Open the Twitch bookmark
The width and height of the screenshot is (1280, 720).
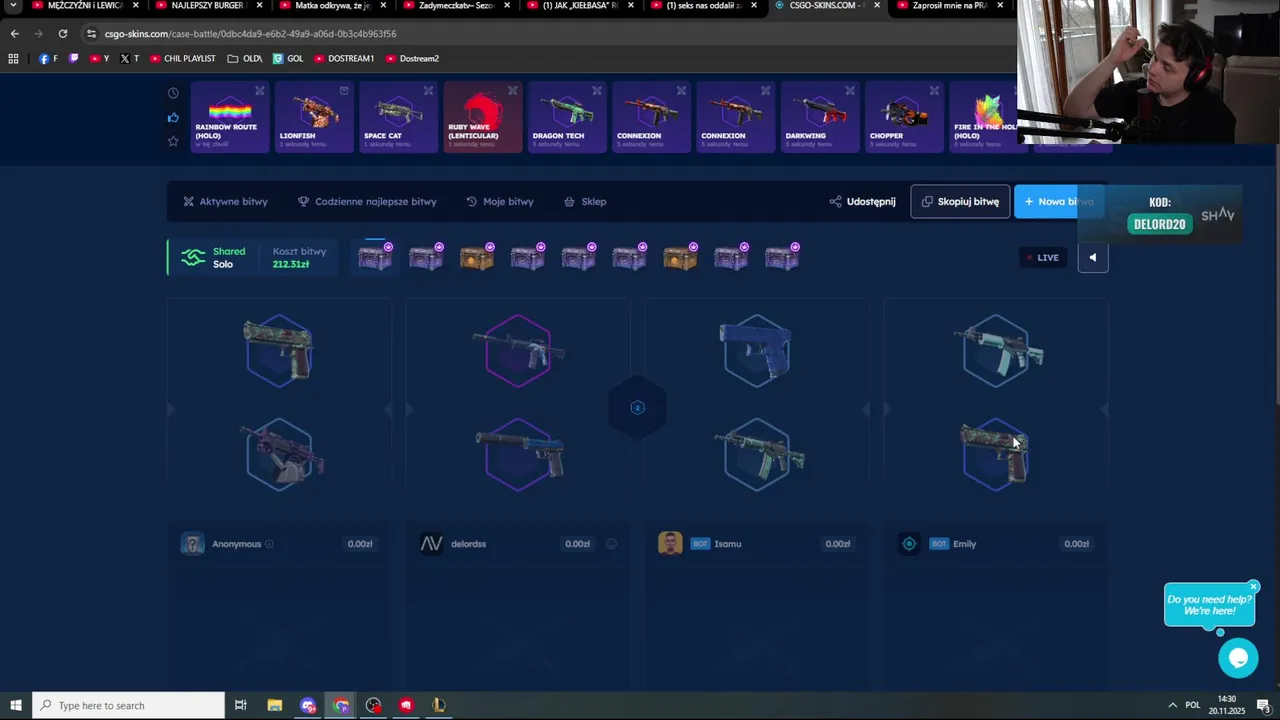click(x=73, y=58)
